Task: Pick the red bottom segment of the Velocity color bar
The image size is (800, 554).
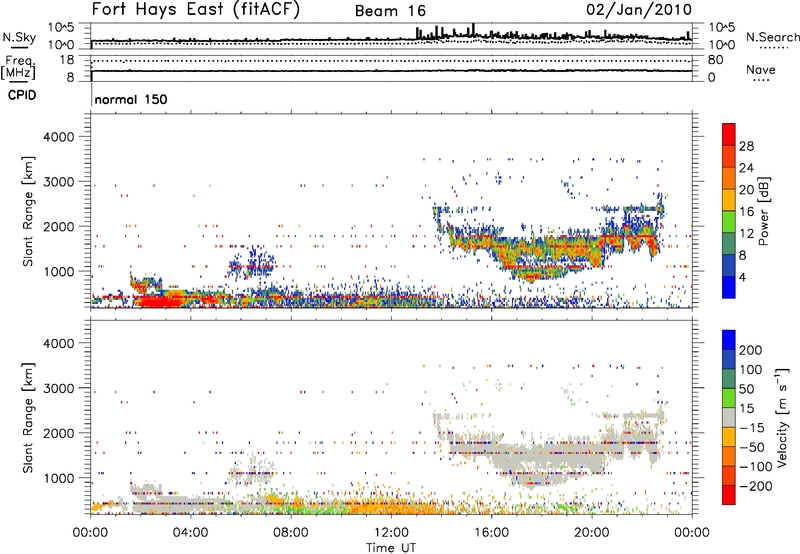Action: tap(729, 495)
